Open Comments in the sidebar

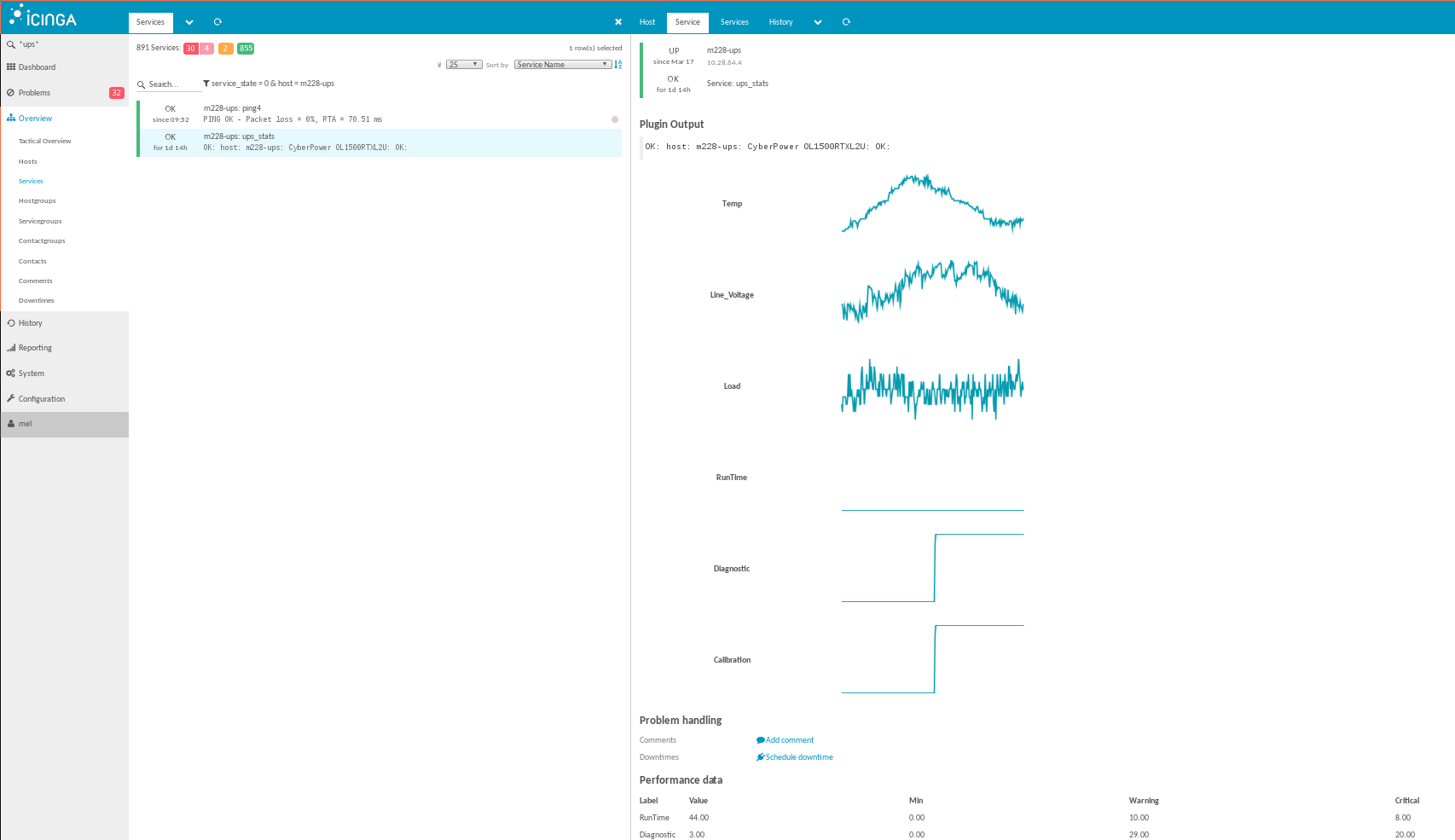(36, 281)
